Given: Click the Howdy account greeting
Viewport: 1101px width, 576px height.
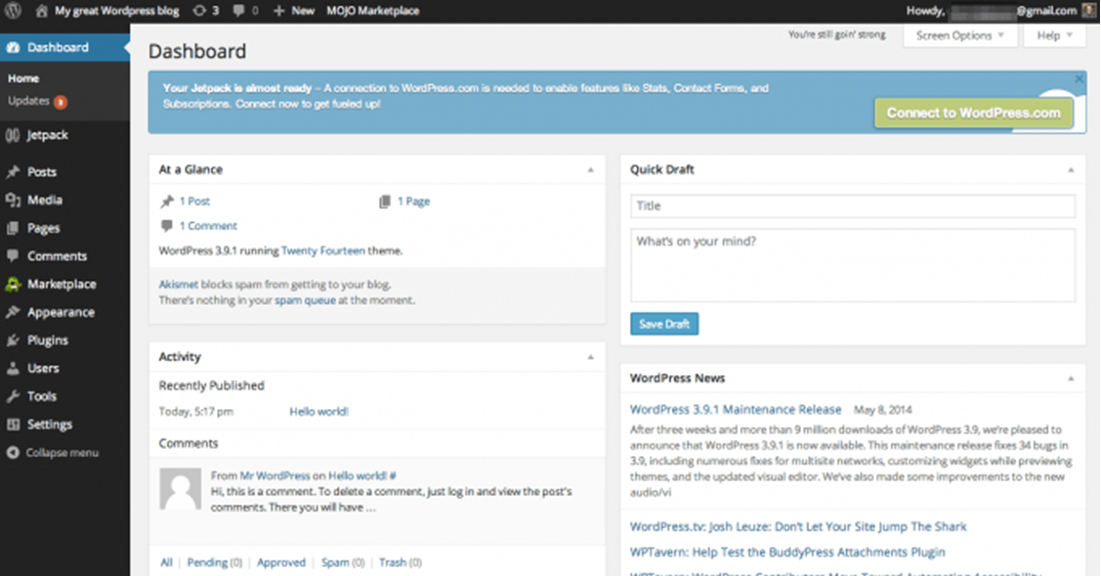Looking at the screenshot, I should pos(991,11).
